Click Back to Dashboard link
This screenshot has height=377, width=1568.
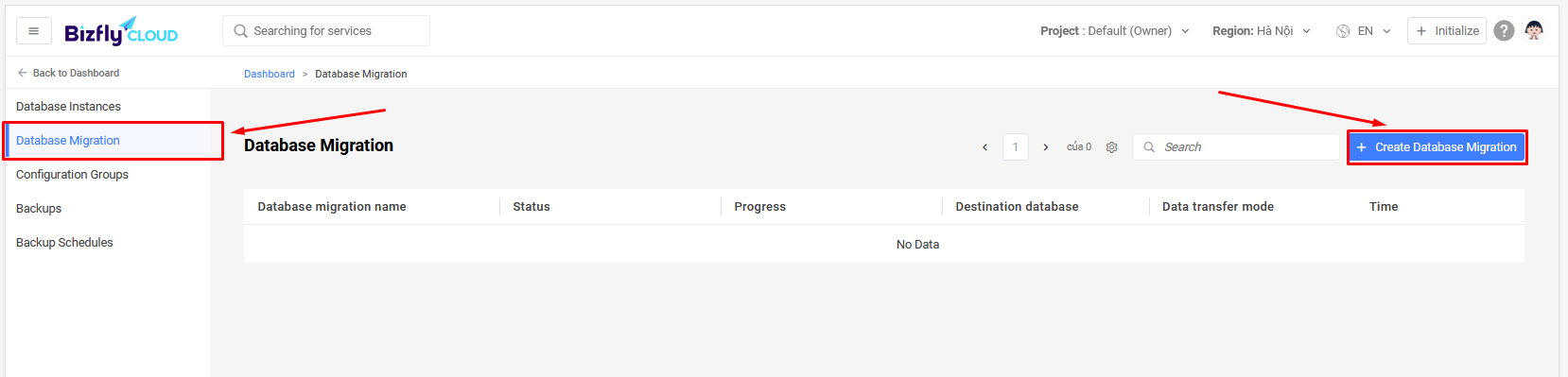coord(68,73)
